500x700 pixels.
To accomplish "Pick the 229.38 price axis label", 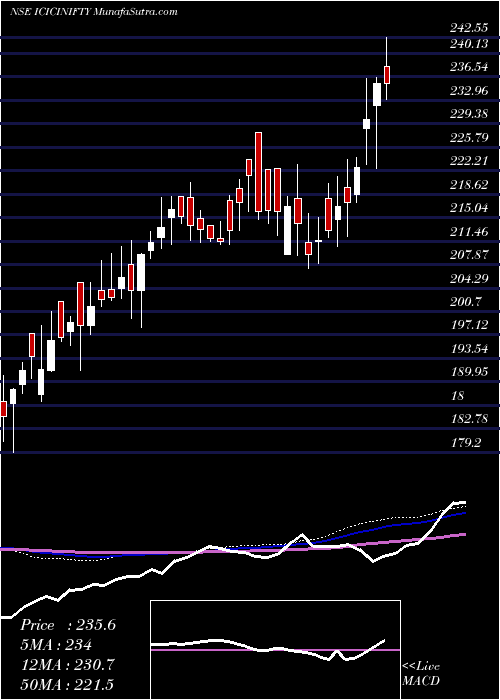I will click(x=469, y=114).
